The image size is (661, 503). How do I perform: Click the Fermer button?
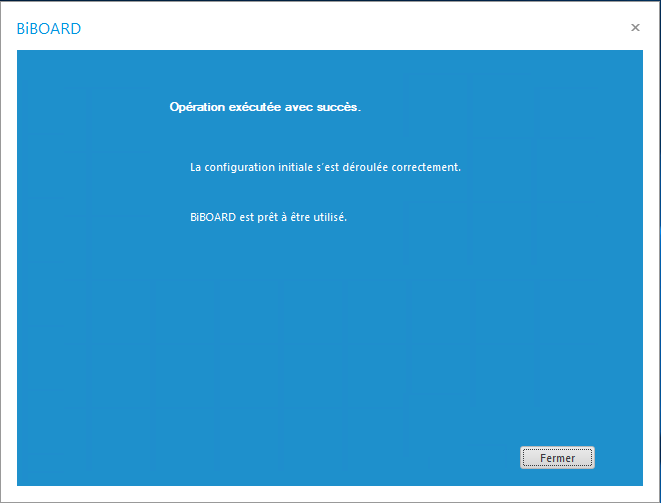click(x=557, y=457)
